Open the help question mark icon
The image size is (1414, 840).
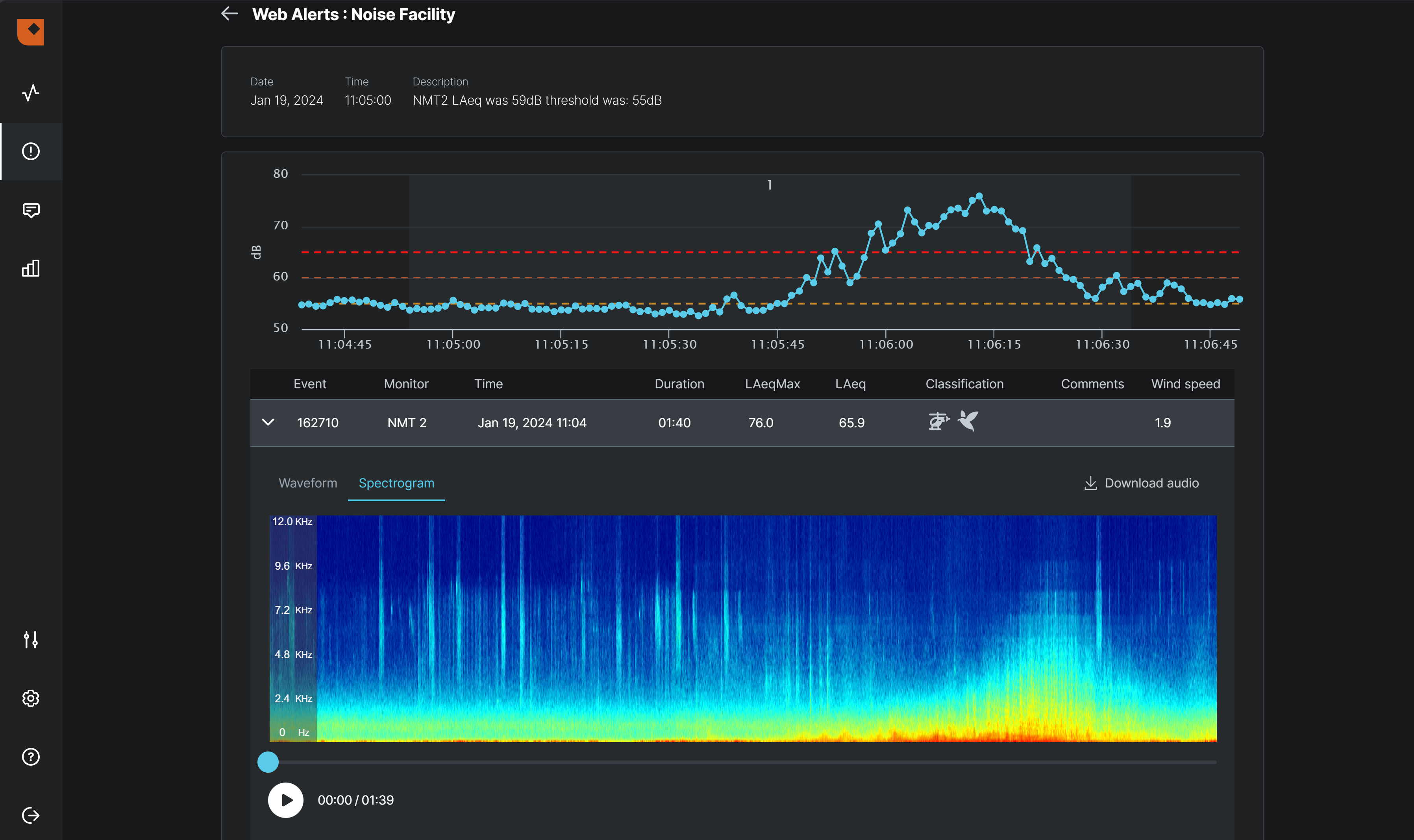(x=31, y=757)
